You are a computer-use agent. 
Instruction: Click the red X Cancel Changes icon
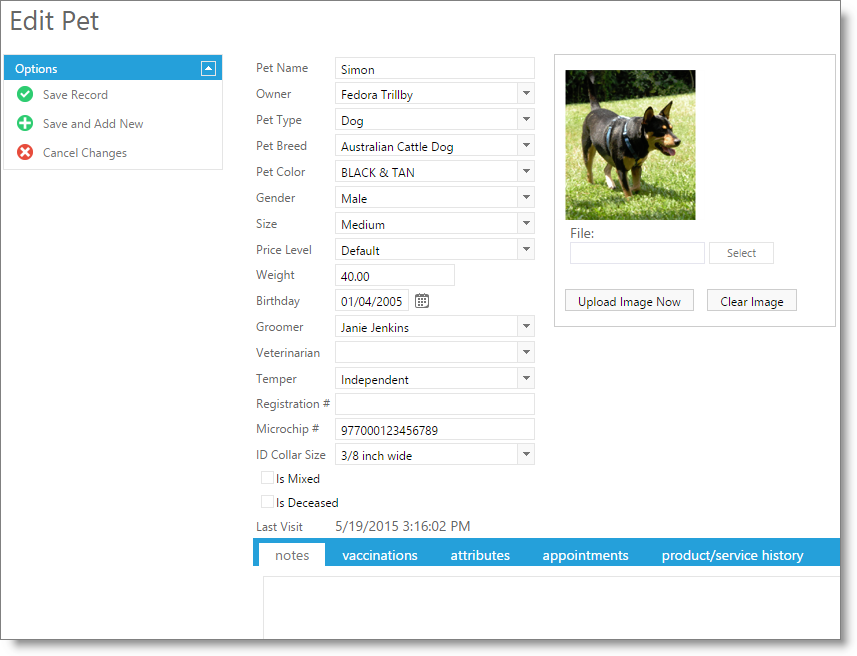click(x=25, y=152)
